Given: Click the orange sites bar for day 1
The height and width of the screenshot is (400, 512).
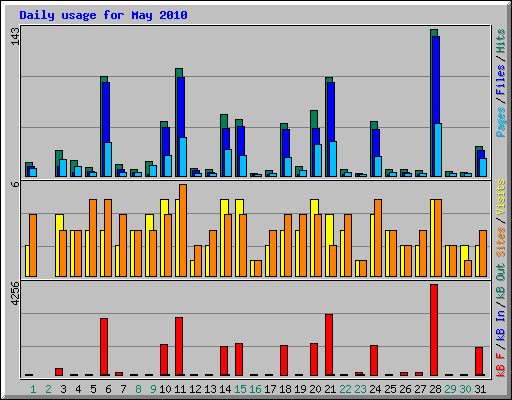Looking at the screenshot, I should tap(33, 245).
